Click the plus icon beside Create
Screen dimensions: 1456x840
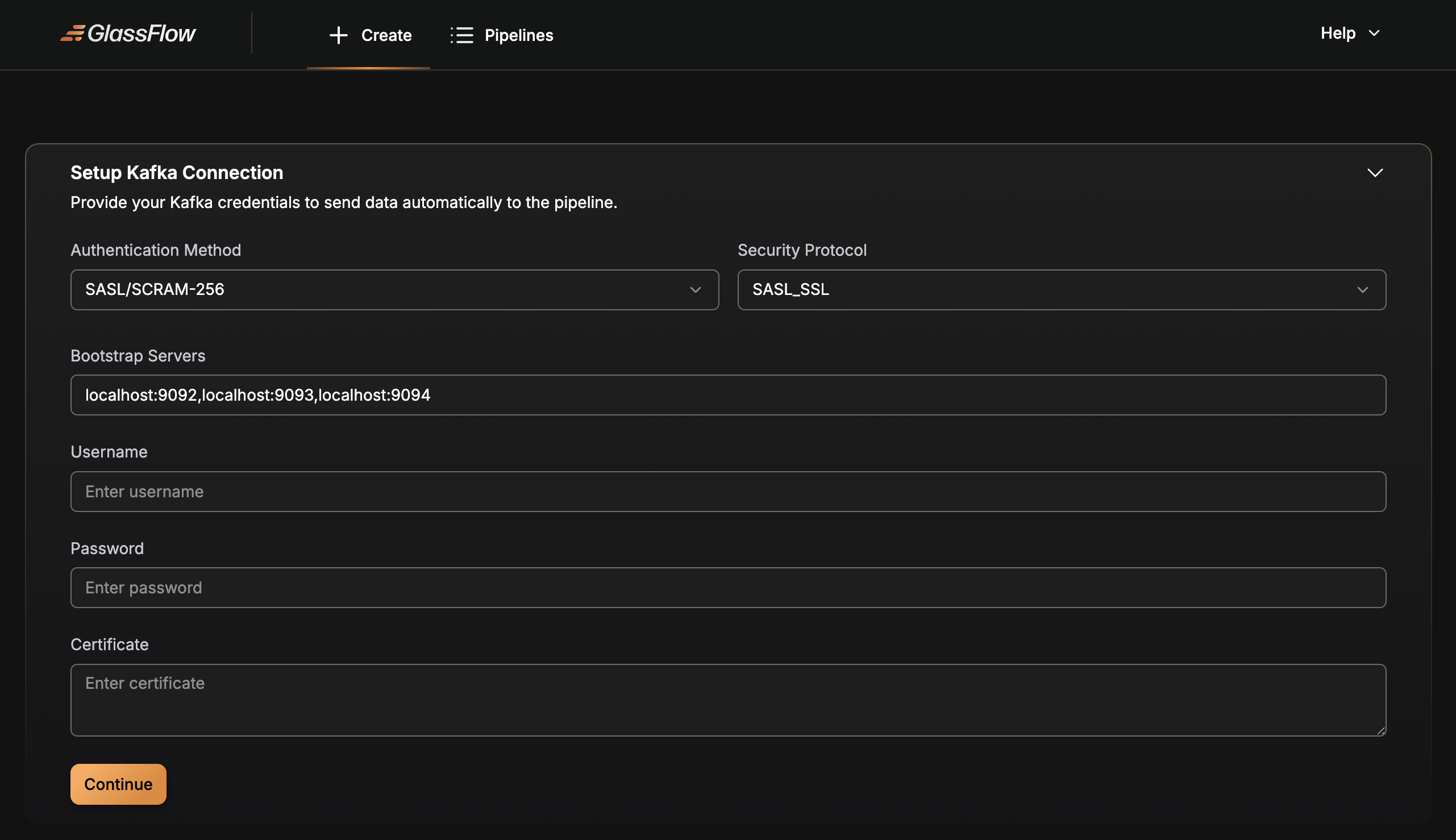[x=338, y=35]
